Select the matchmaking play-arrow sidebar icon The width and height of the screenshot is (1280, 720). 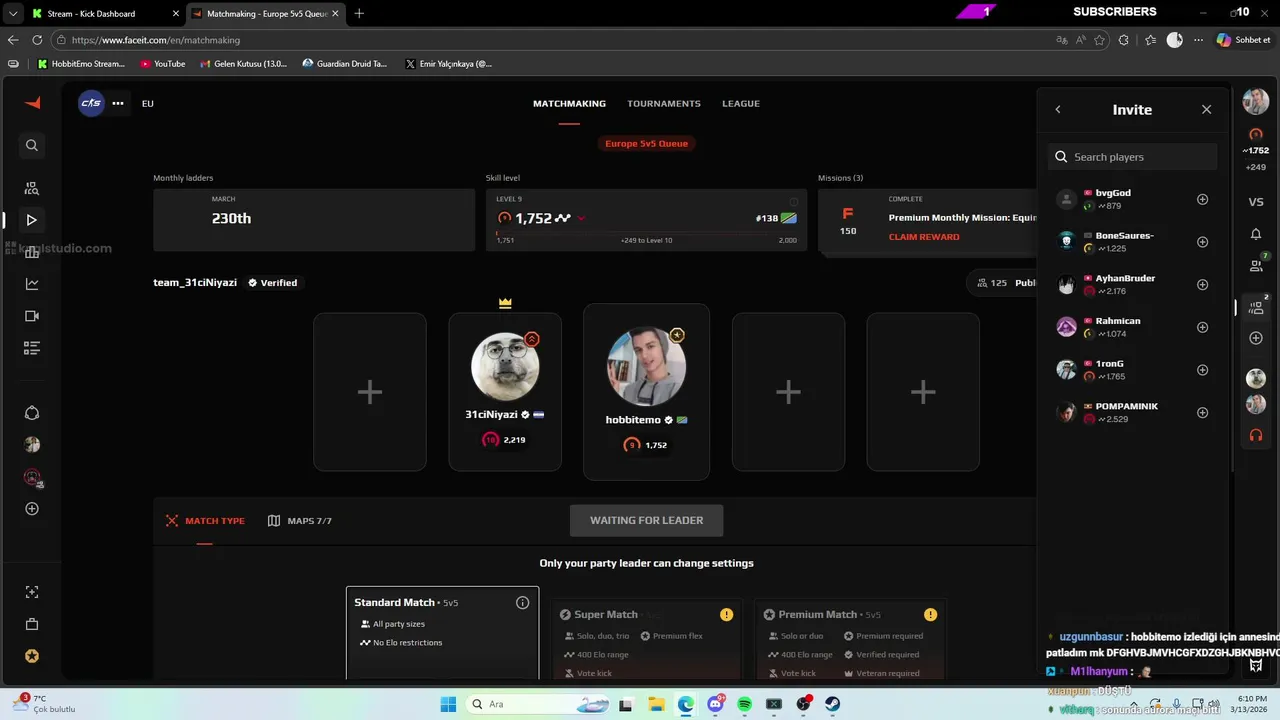pos(32,220)
